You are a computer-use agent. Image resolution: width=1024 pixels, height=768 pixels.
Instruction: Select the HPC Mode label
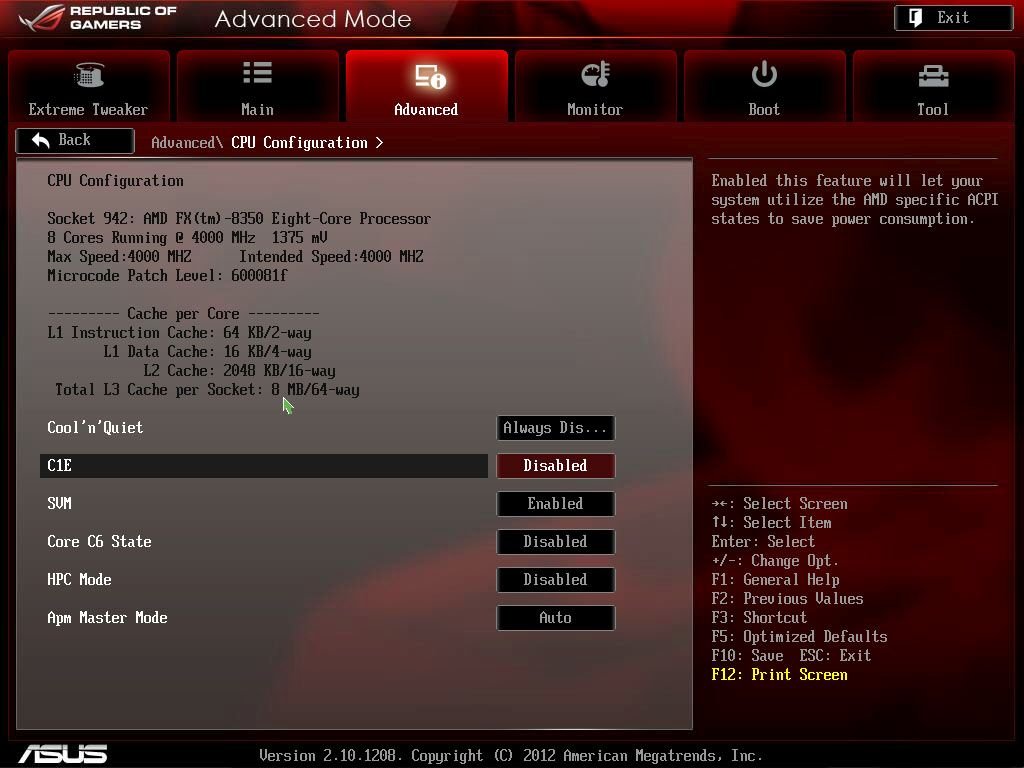click(x=79, y=579)
